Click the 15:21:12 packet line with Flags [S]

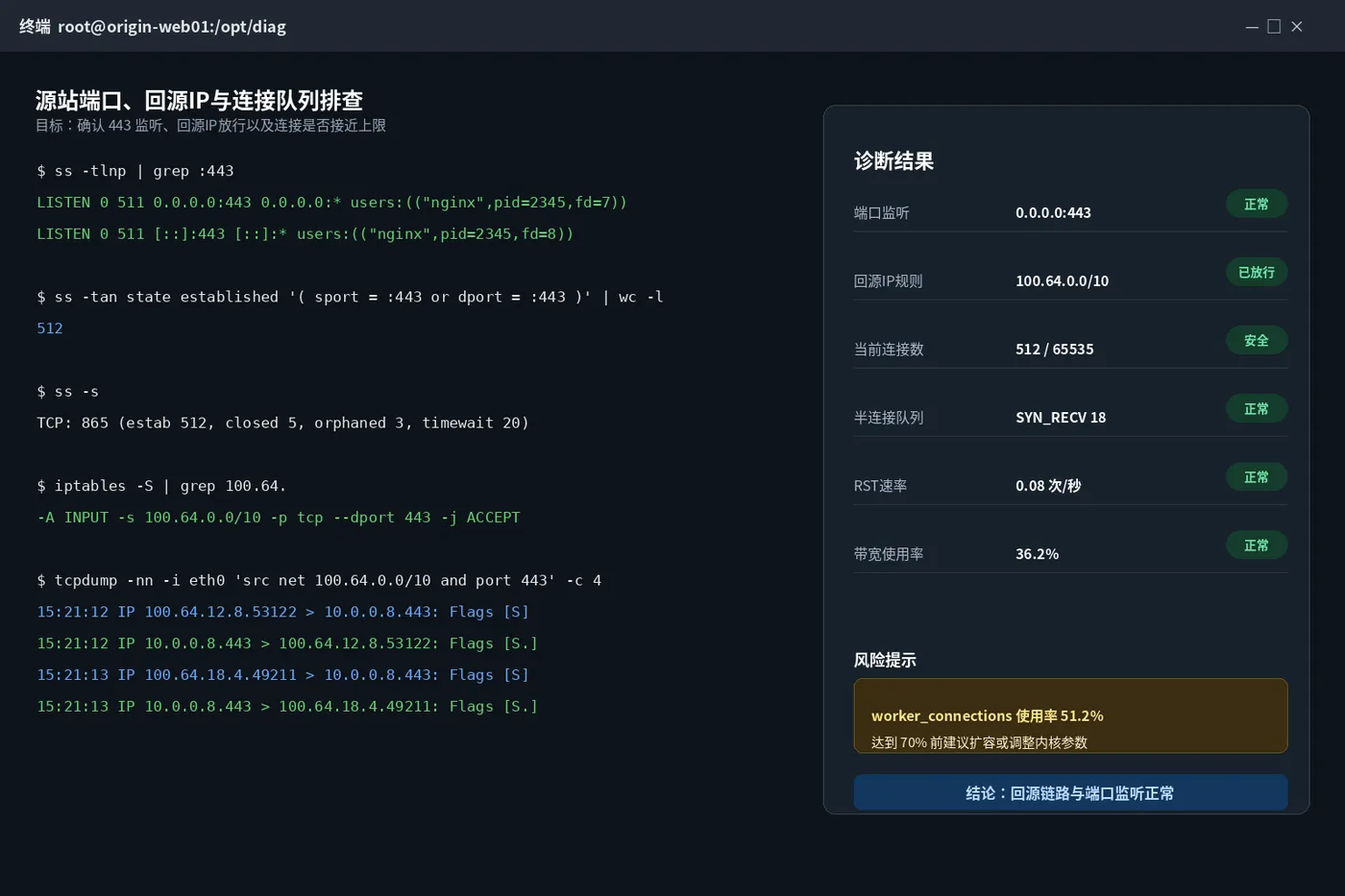pyautogui.click(x=282, y=612)
